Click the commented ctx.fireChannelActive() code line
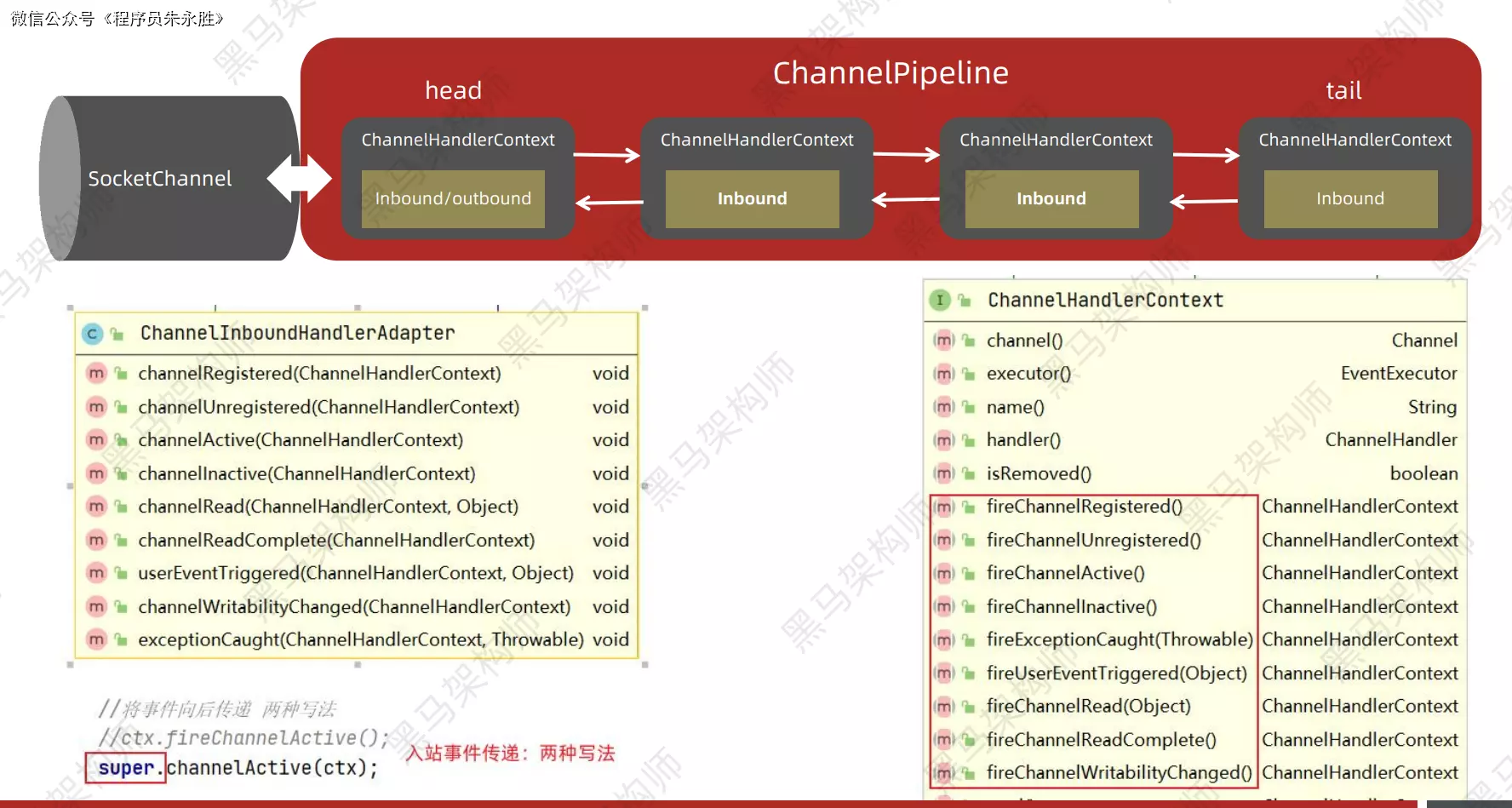The image size is (1512, 808). click(x=243, y=738)
